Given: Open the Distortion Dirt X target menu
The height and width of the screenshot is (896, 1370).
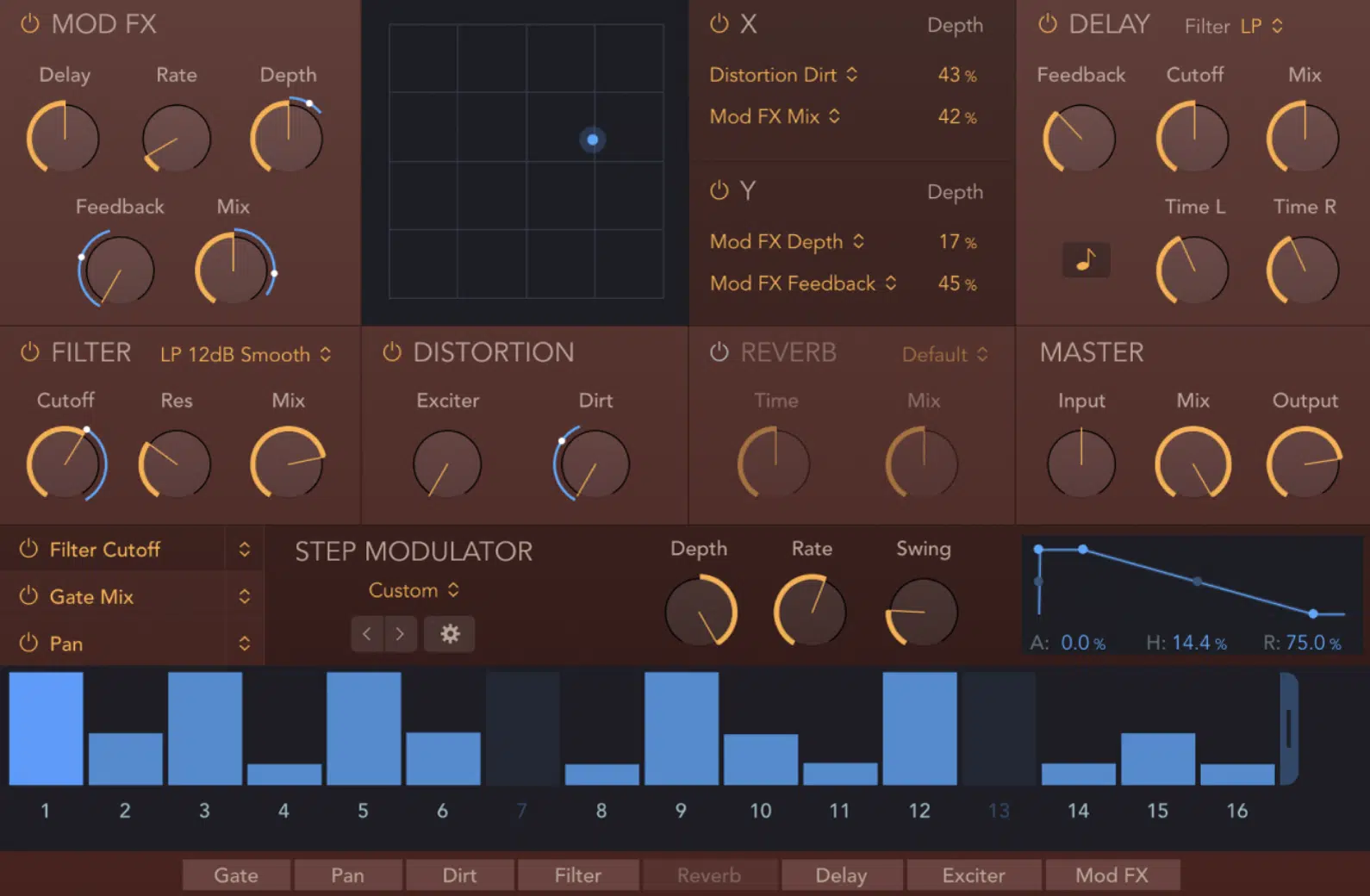Looking at the screenshot, I should coord(783,75).
